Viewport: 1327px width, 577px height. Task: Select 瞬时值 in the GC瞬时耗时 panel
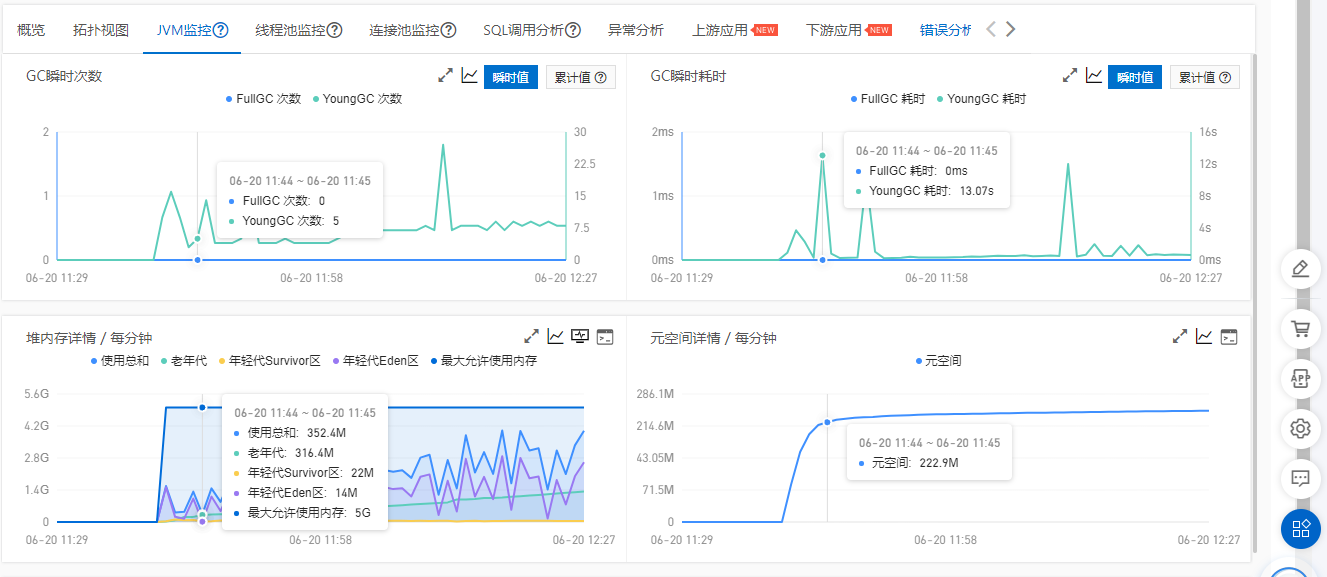1135,78
